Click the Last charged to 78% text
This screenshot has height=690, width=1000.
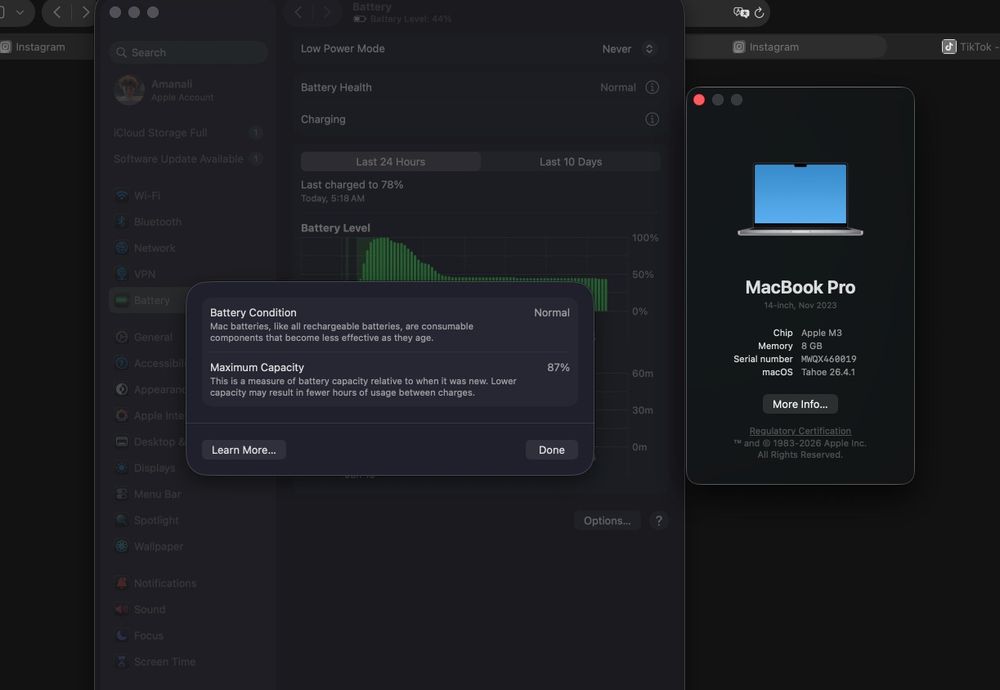tap(352, 184)
